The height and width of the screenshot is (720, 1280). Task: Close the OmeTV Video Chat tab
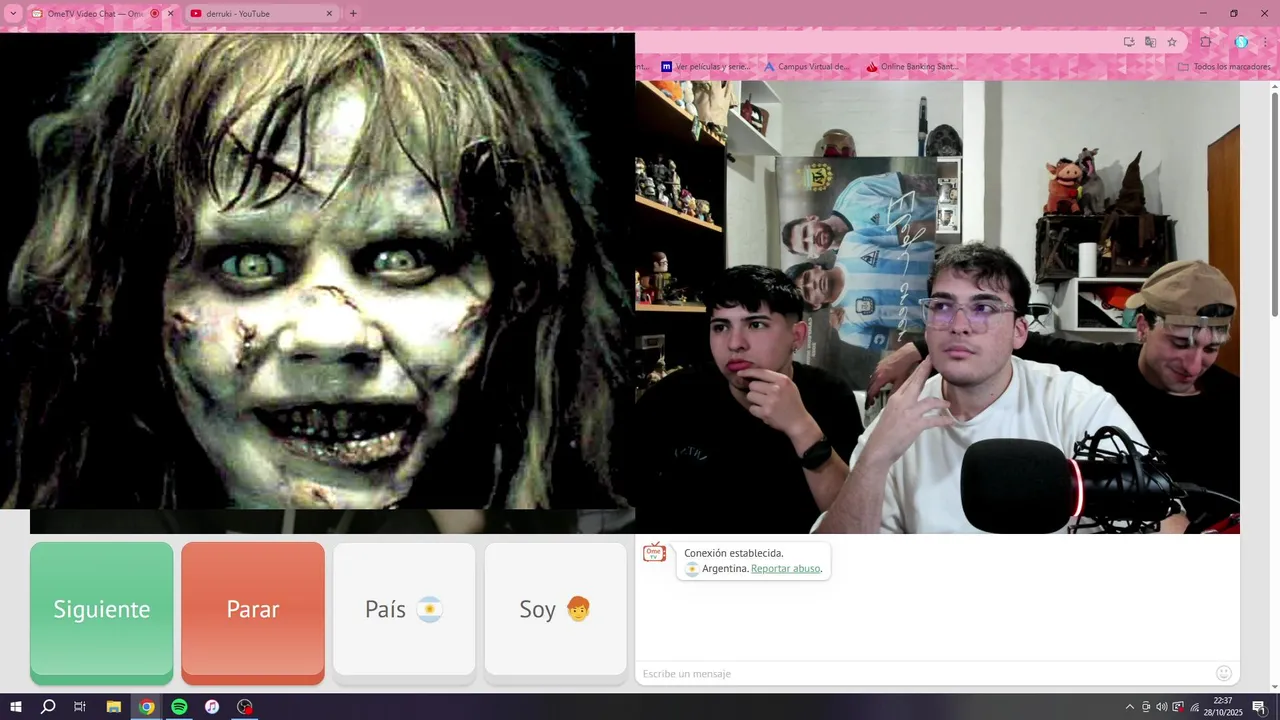[170, 14]
